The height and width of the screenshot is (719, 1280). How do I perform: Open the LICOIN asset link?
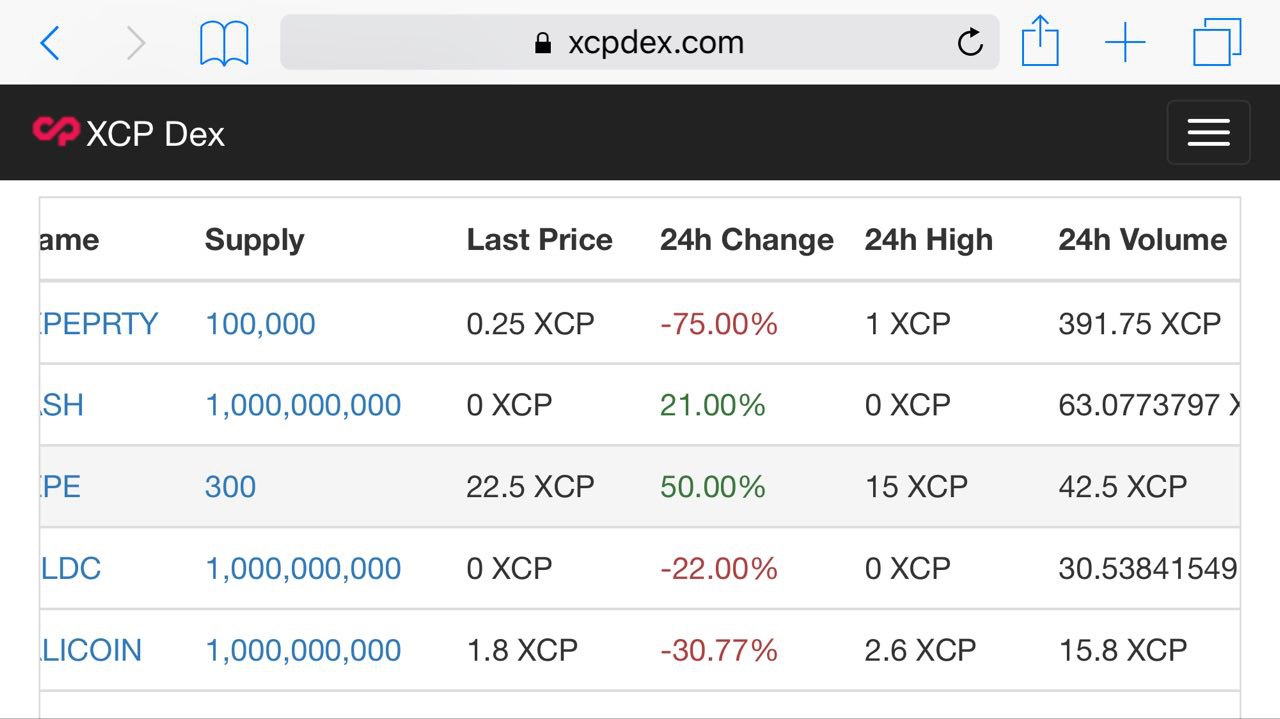[x=91, y=650]
